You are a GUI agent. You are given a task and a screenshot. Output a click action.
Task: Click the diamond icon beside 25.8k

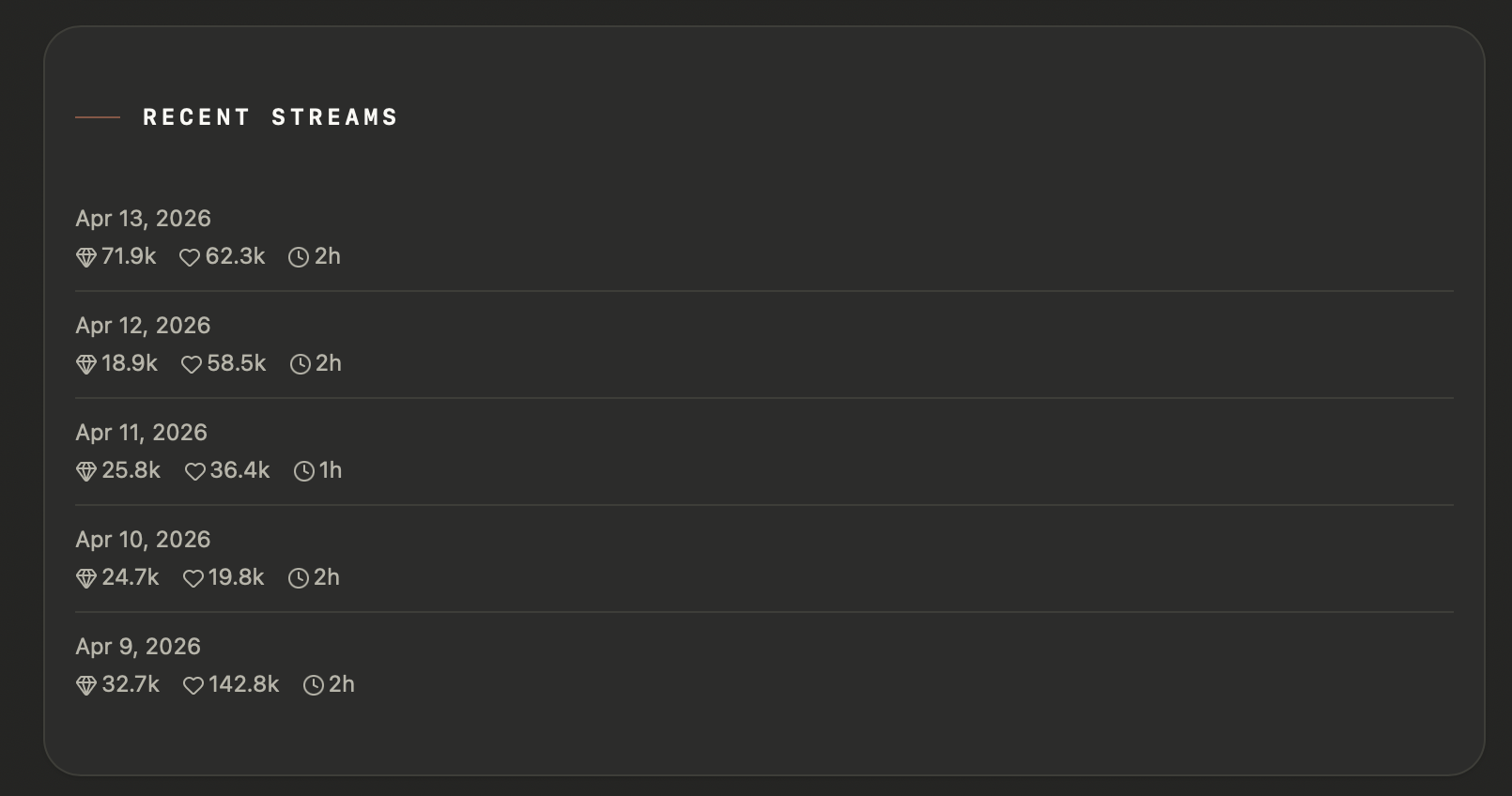tap(86, 471)
